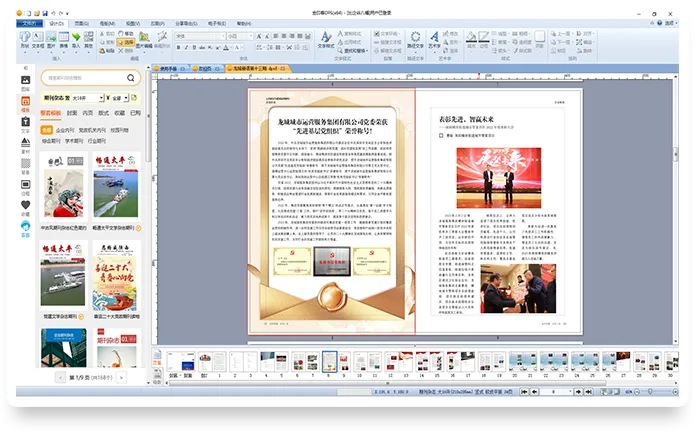Open the 路径文字 (Path Text) tool
695x432 pixels.
pyautogui.click(x=414, y=40)
